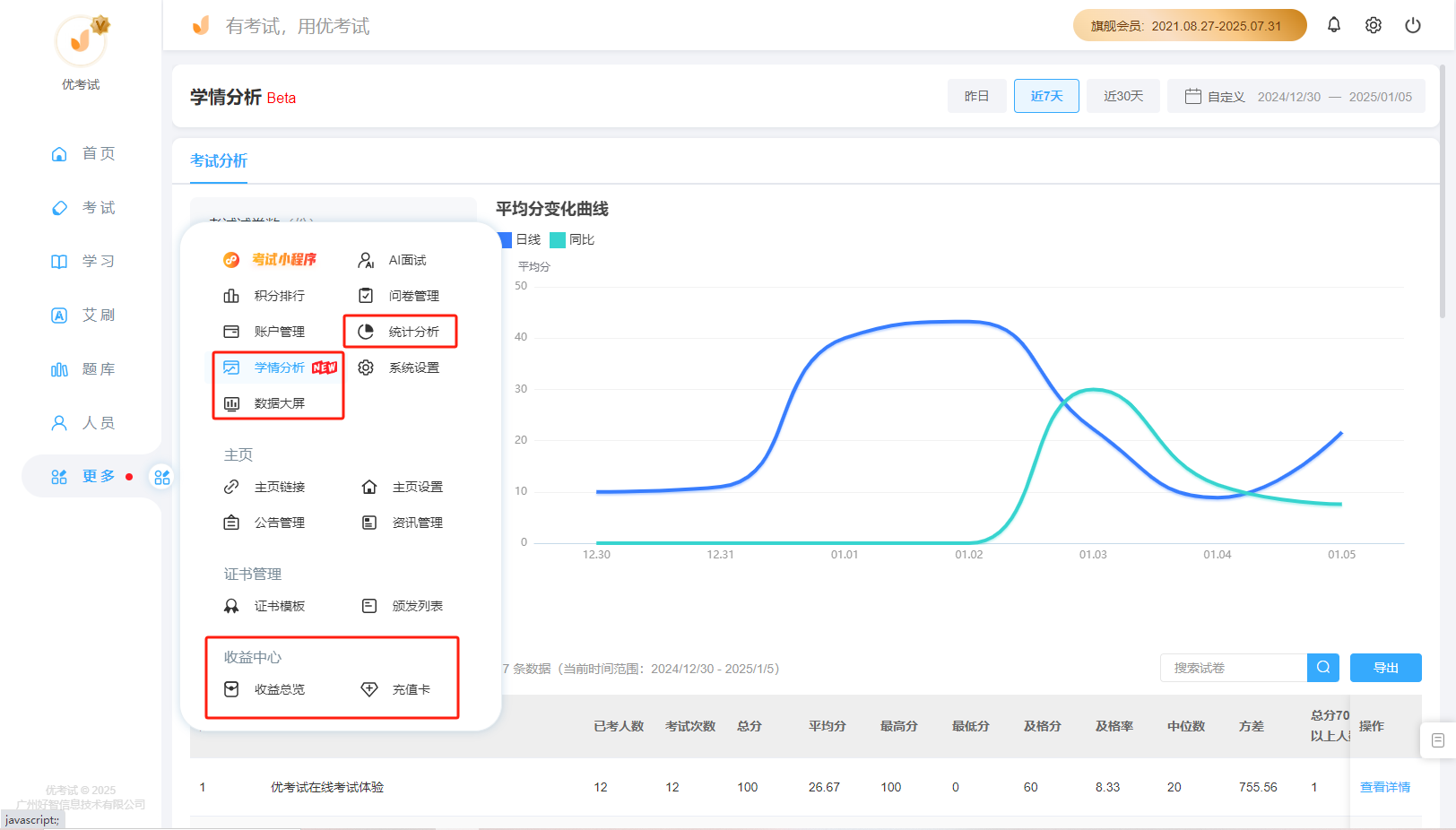Viewport: 1456px width, 830px height.
Task: Select the 昨日 time range
Action: 976,96
